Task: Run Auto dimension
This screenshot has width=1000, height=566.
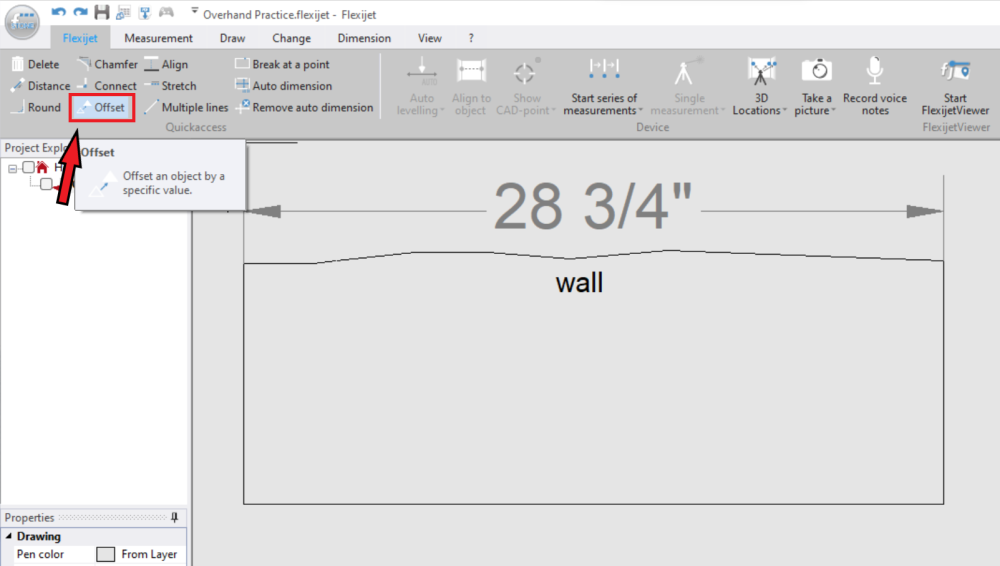Action: pos(283,86)
